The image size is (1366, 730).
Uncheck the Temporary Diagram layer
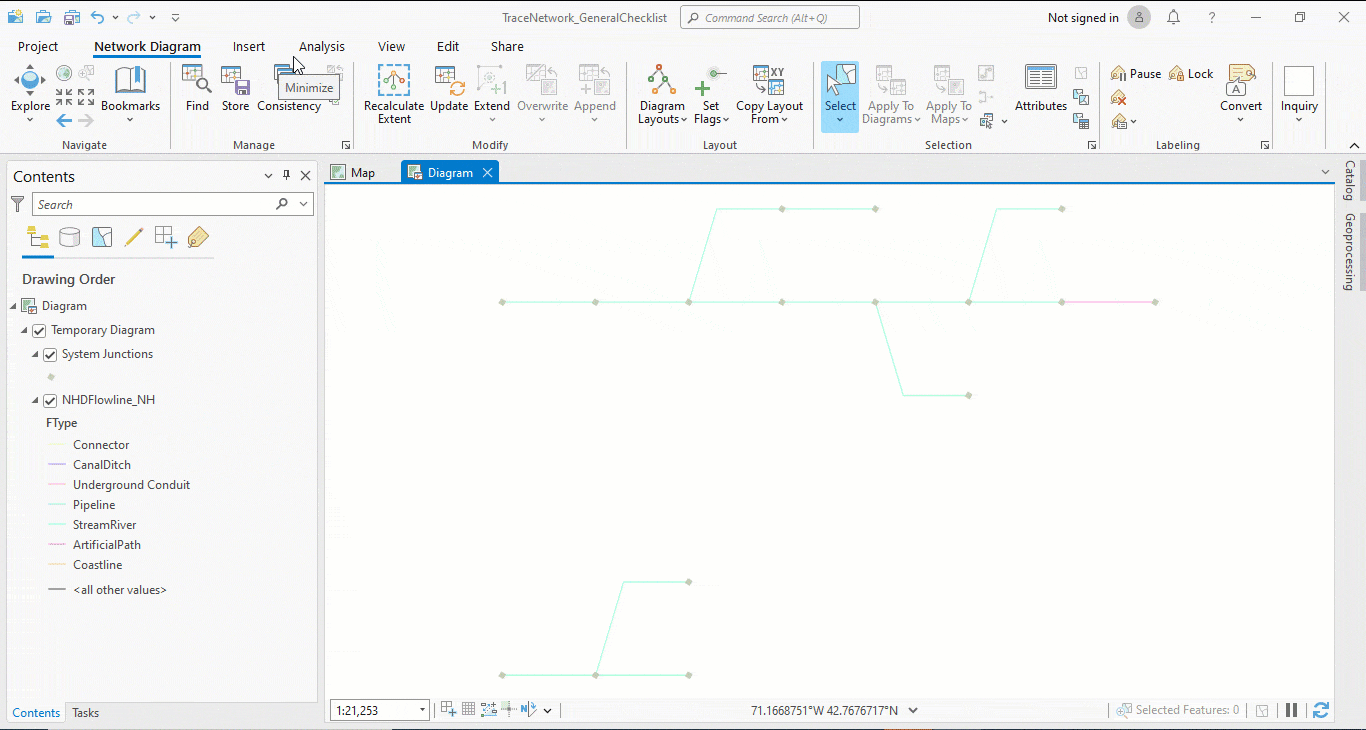38,330
